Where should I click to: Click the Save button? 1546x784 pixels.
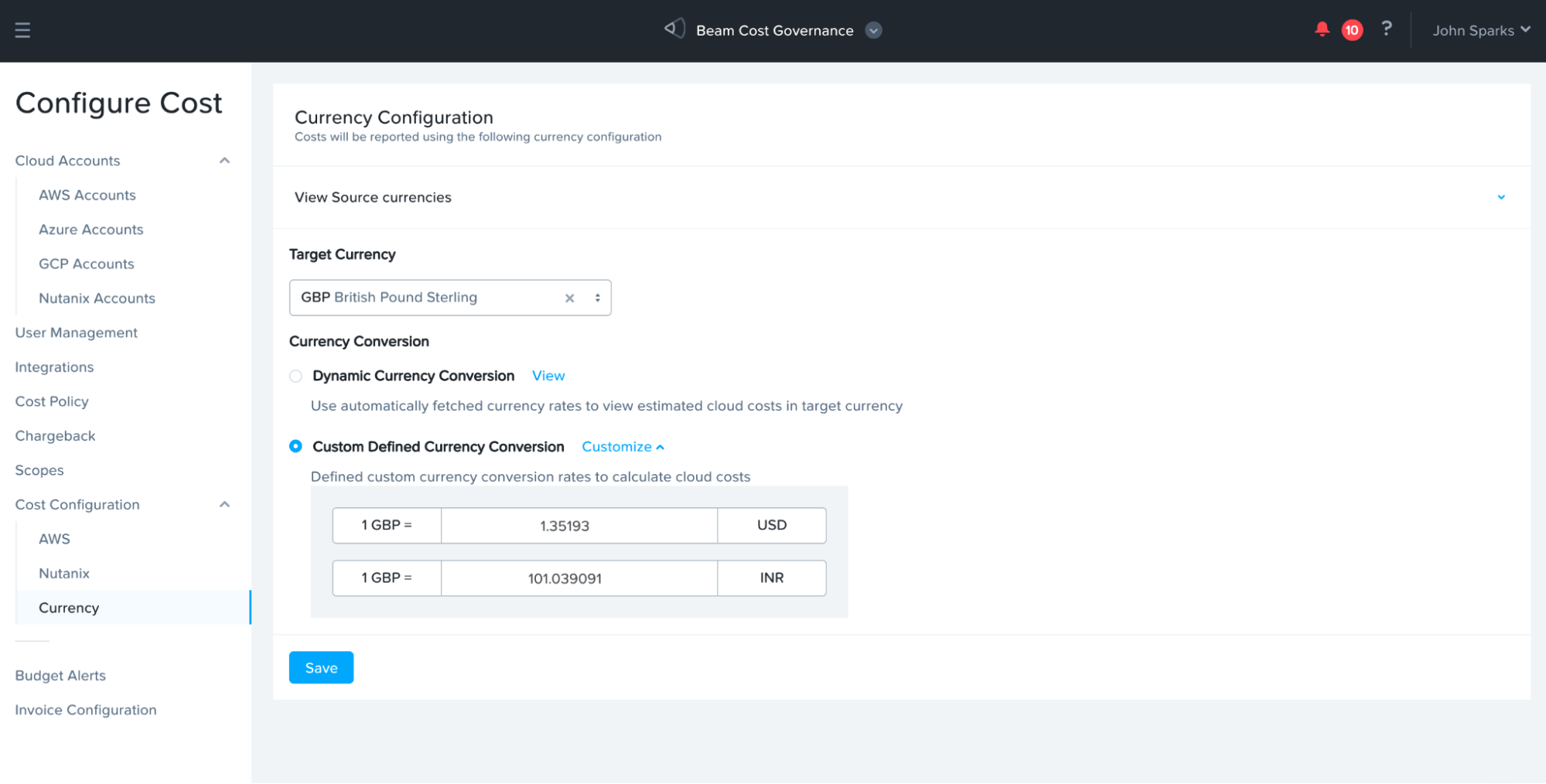(321, 668)
